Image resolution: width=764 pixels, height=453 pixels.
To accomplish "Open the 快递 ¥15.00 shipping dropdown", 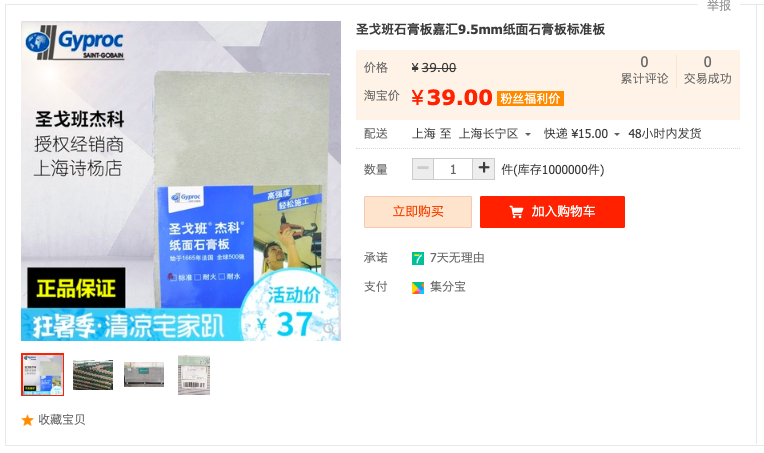I will (x=582, y=133).
